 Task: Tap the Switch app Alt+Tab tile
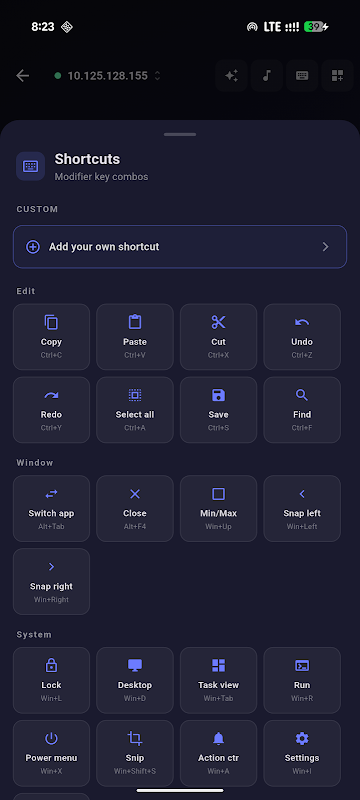click(x=52, y=508)
